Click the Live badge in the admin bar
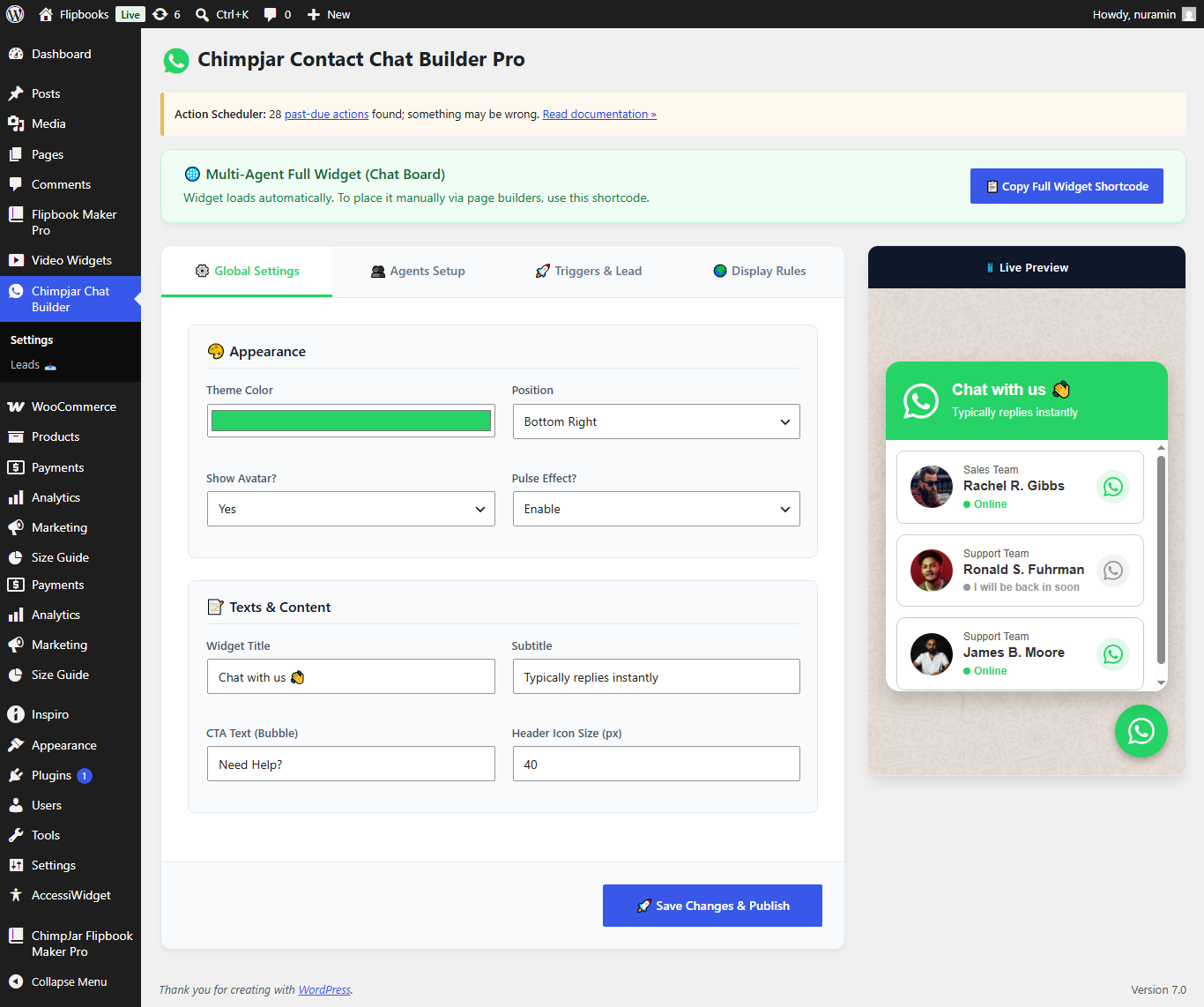Image resolution: width=1204 pixels, height=1007 pixels. (130, 14)
